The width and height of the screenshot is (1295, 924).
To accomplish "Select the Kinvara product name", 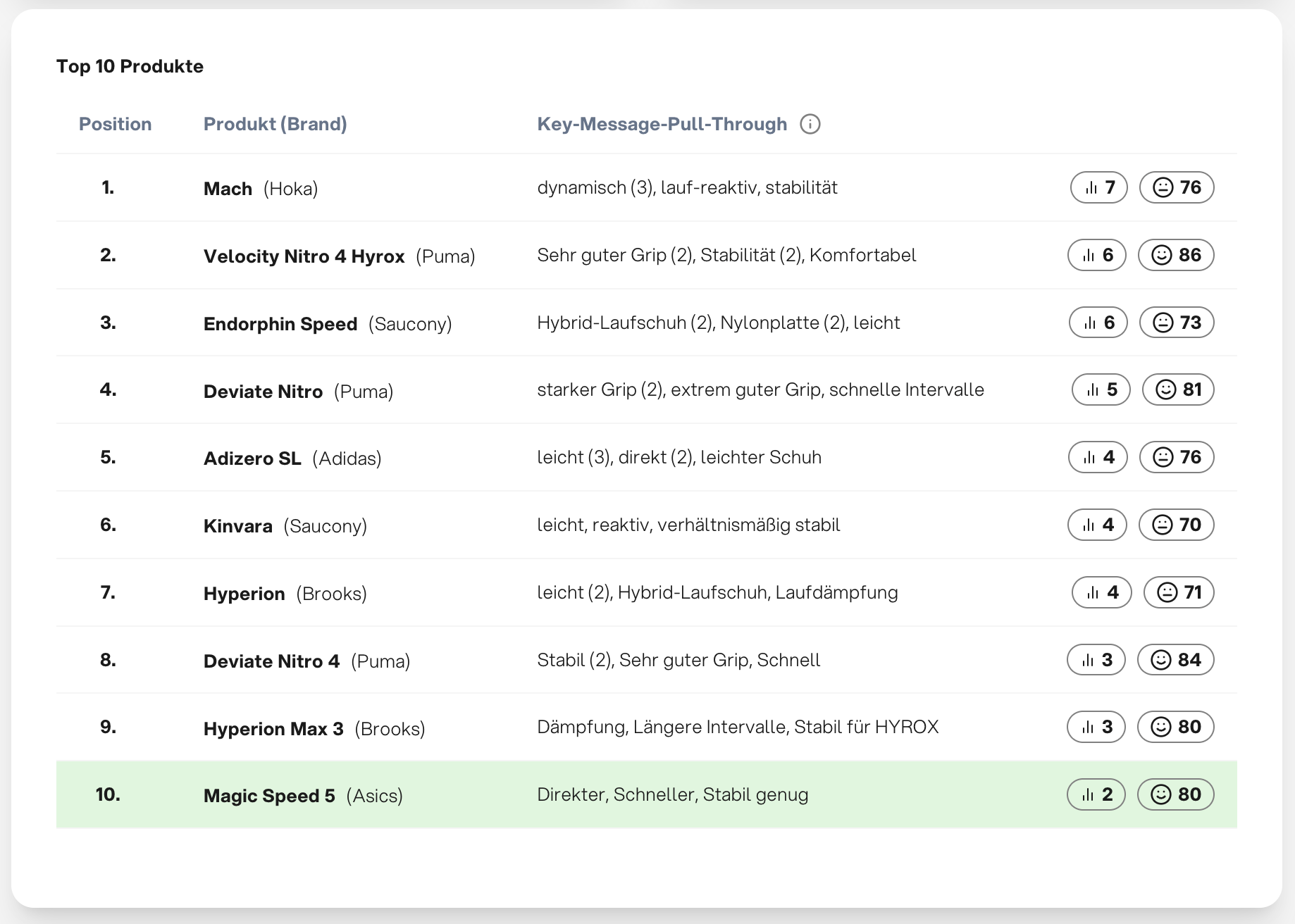I will (x=238, y=526).
